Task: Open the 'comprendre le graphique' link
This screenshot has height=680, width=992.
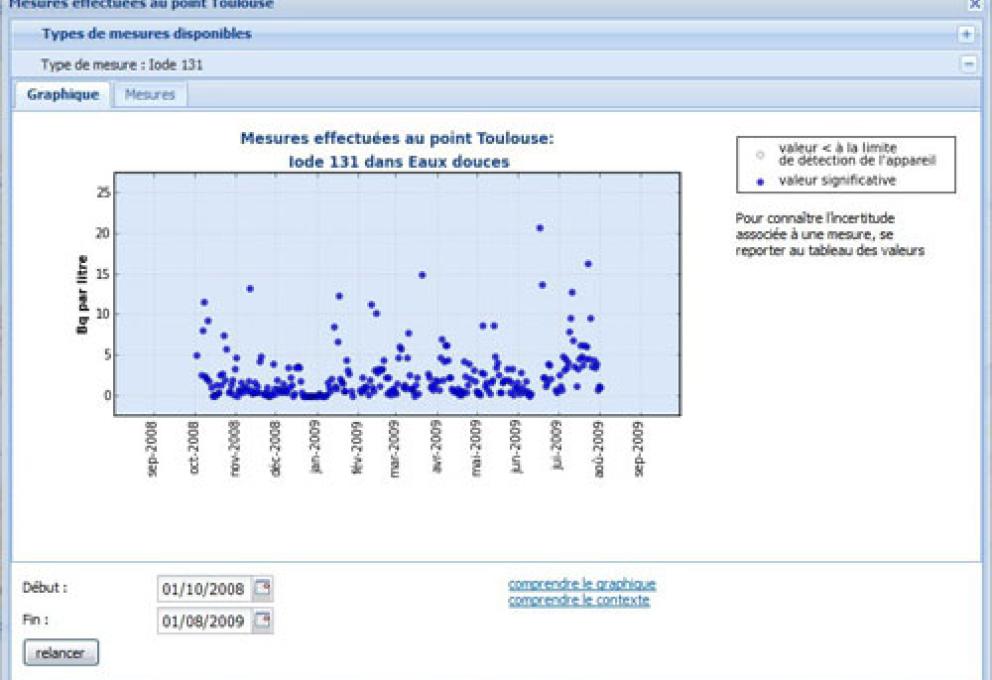Action: click(582, 584)
